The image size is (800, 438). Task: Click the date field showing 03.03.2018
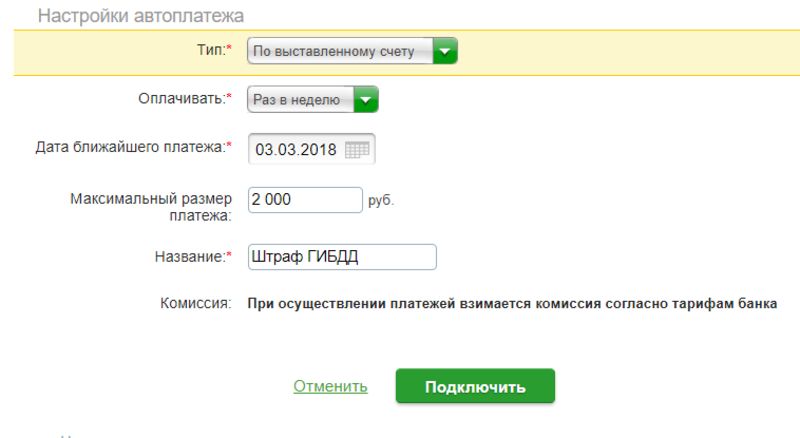click(x=297, y=150)
